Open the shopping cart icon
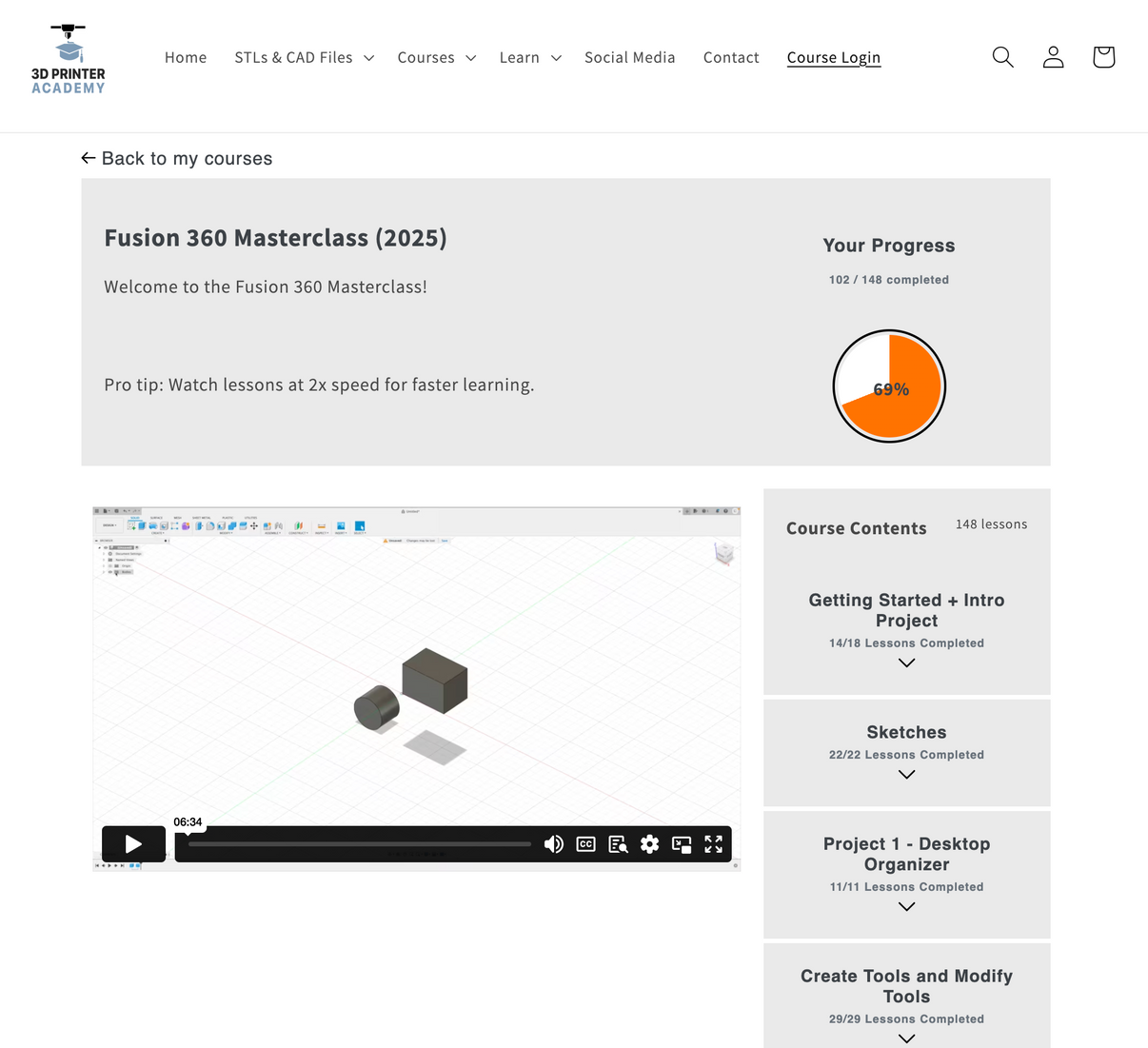Viewport: 1148px width, 1048px height. tap(1103, 57)
